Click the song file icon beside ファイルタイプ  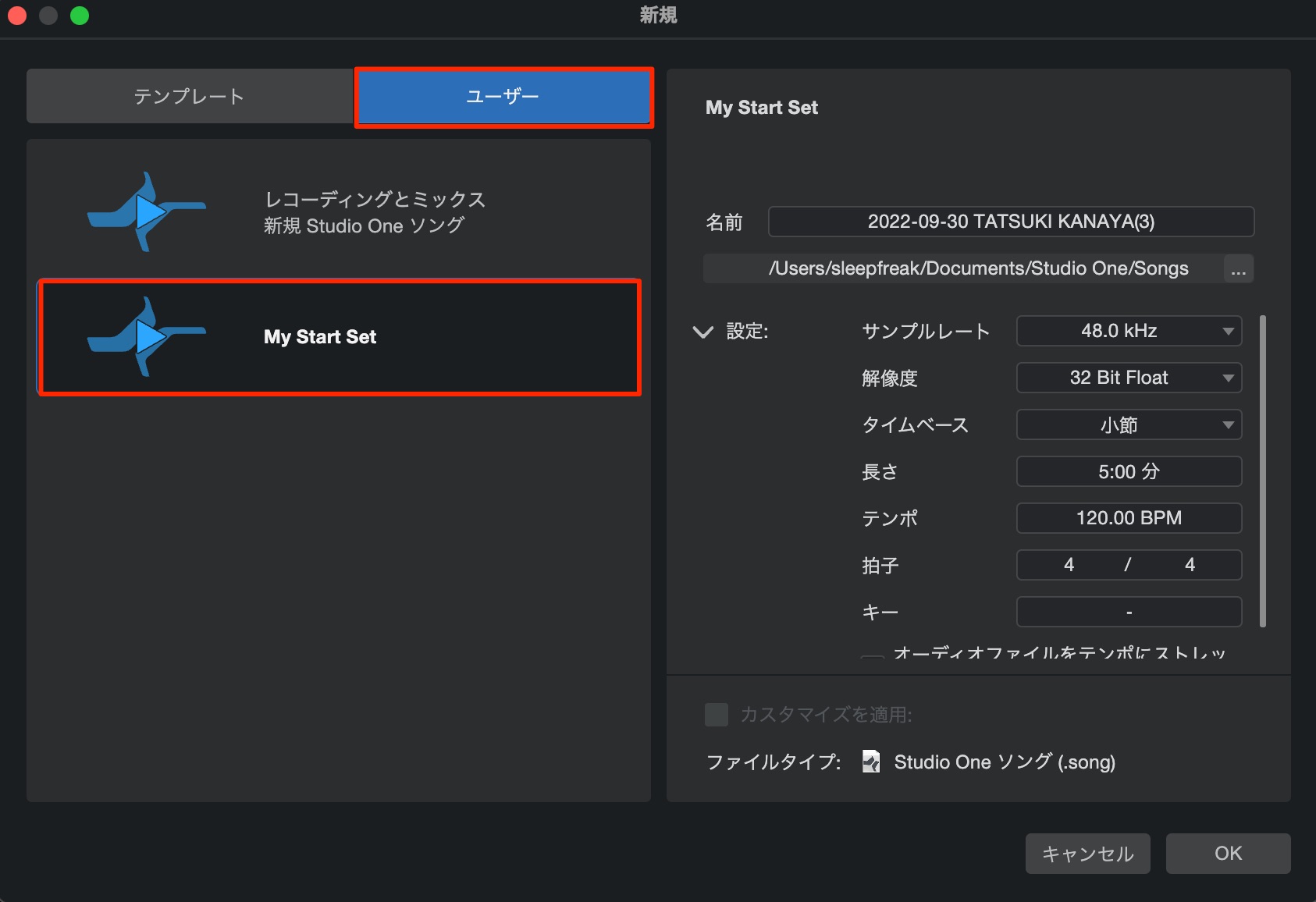coord(871,762)
